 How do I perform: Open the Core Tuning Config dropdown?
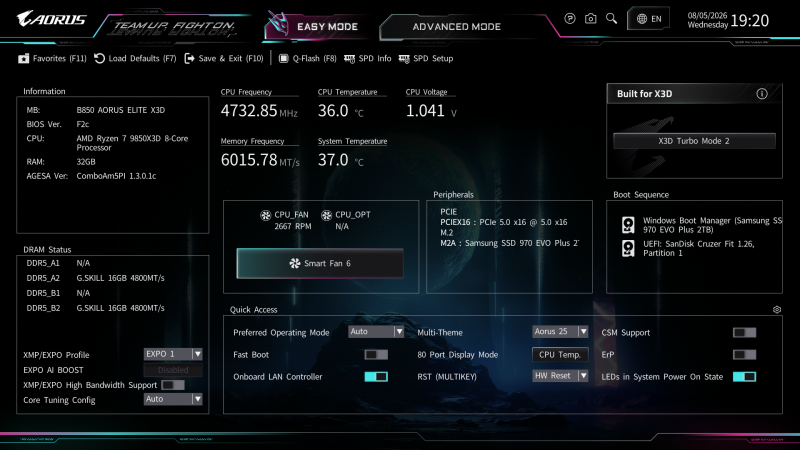[173, 399]
